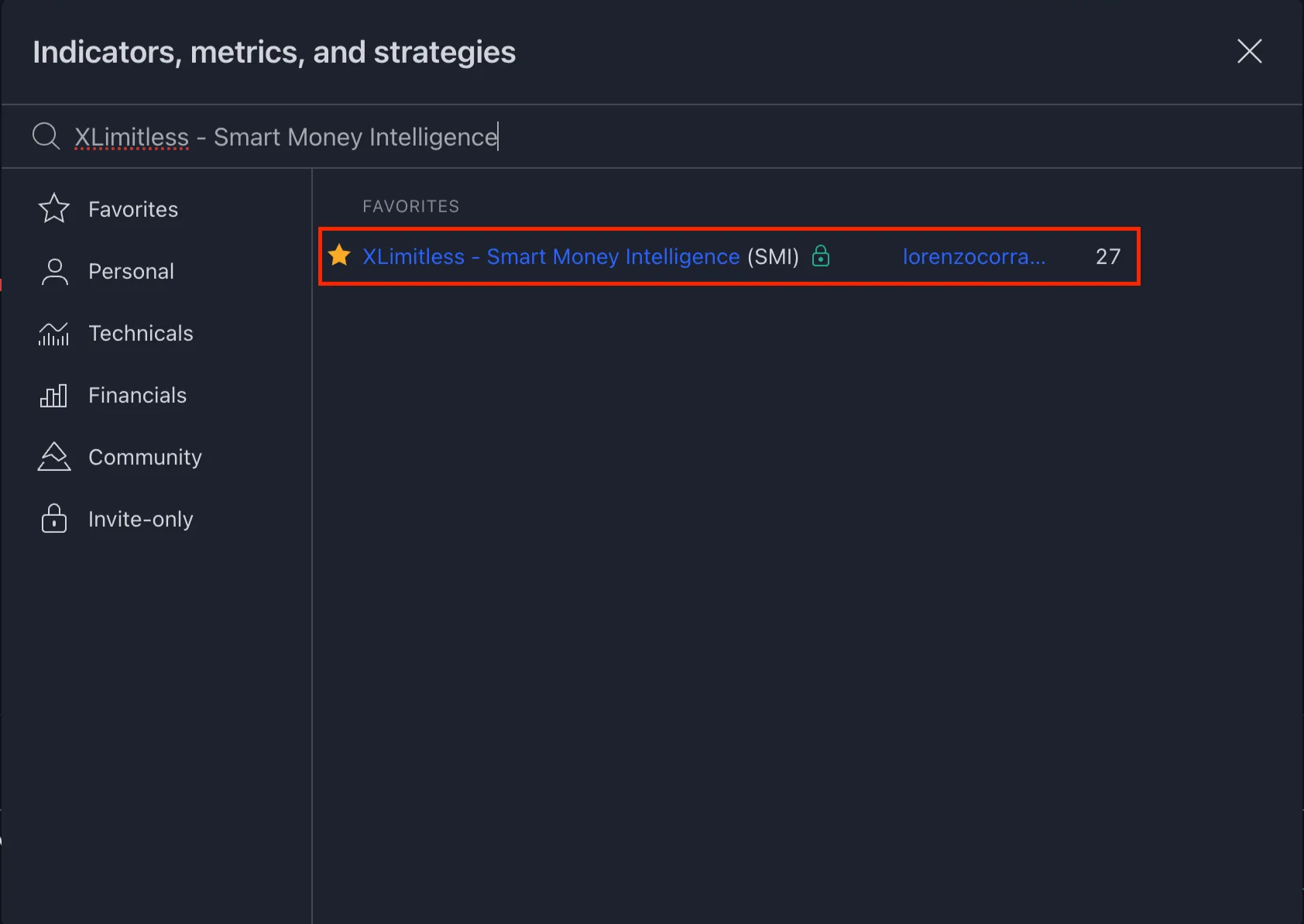This screenshot has width=1304, height=924.
Task: Click the Personal user silhouette icon
Action: click(54, 271)
